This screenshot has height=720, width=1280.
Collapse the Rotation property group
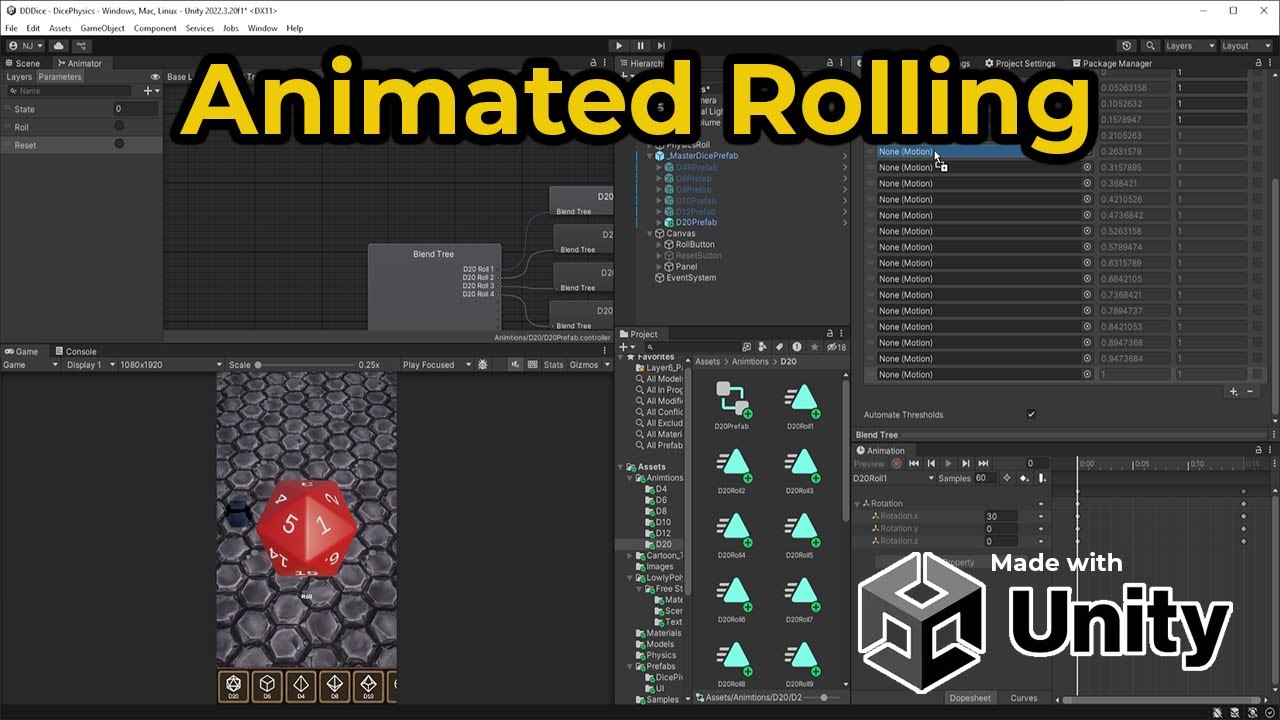(x=858, y=503)
